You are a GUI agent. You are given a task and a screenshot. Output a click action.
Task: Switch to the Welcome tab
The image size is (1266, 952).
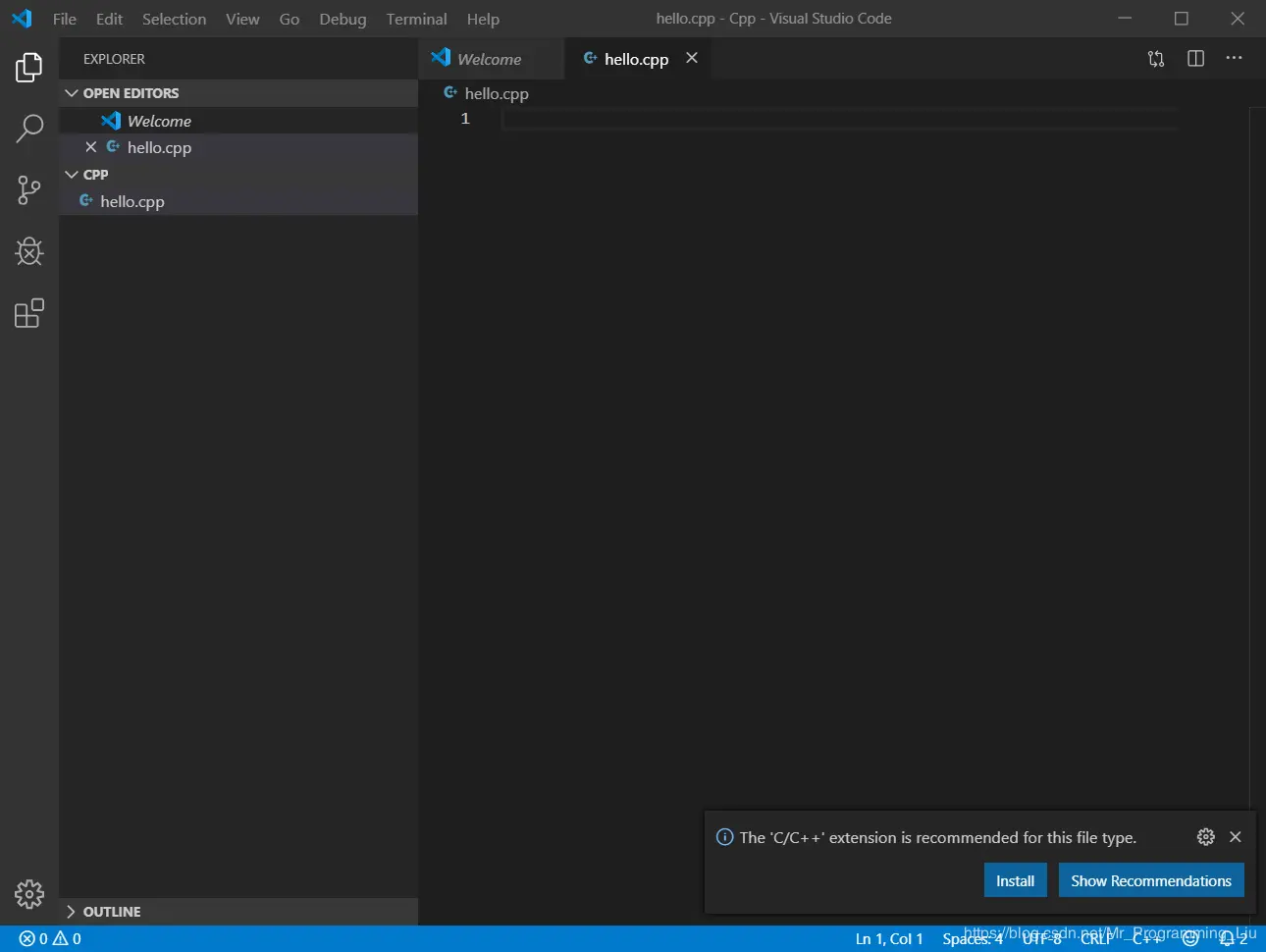491,59
